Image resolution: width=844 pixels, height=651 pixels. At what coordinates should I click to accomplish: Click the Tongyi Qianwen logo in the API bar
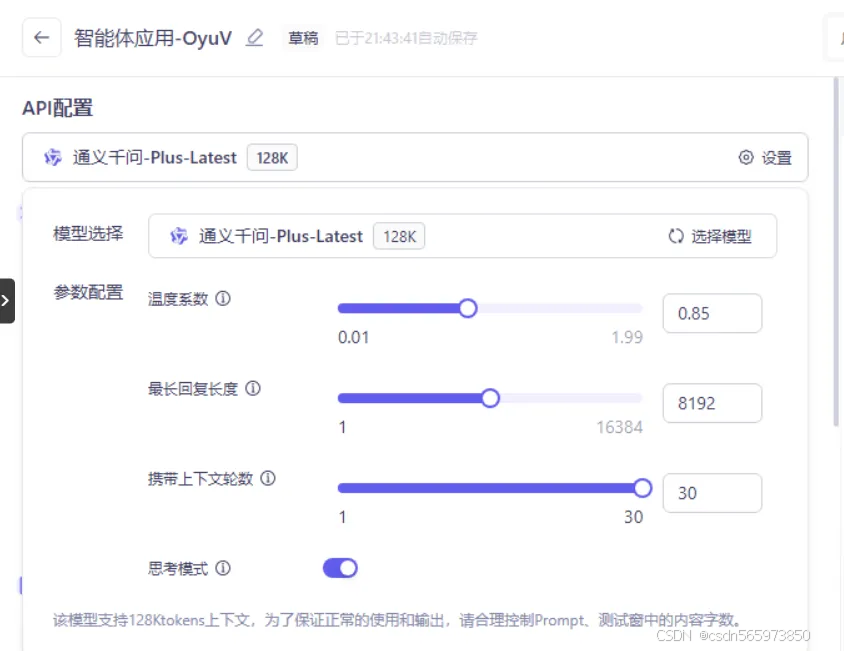point(52,157)
